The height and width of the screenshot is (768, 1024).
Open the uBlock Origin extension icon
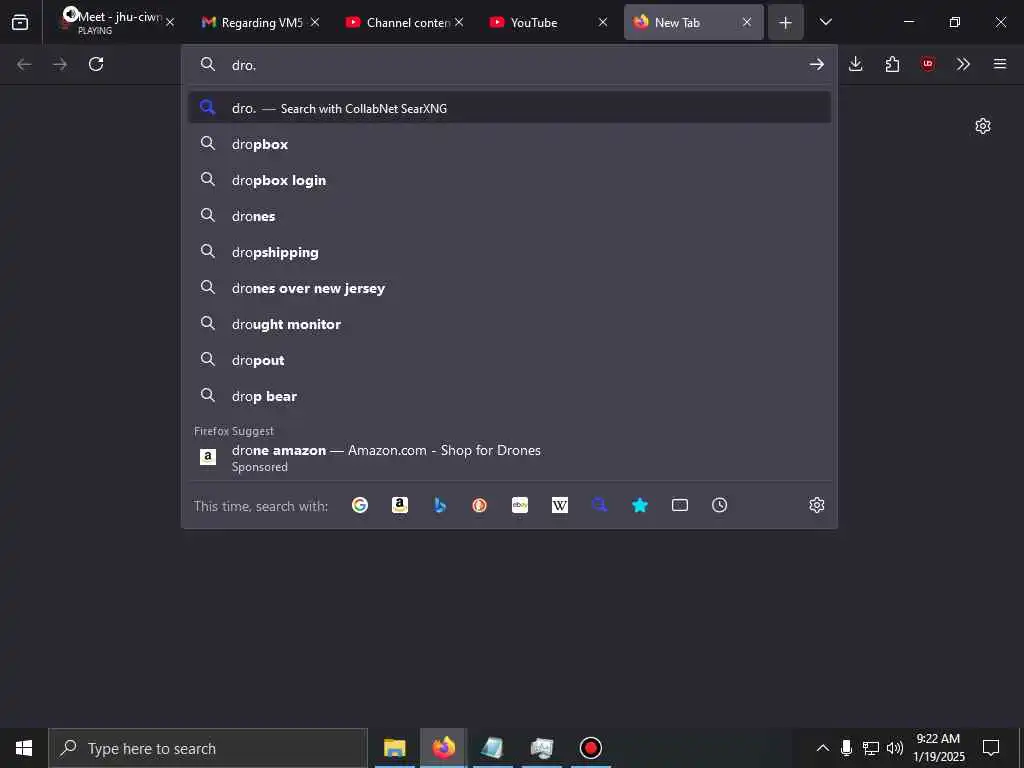pos(927,64)
